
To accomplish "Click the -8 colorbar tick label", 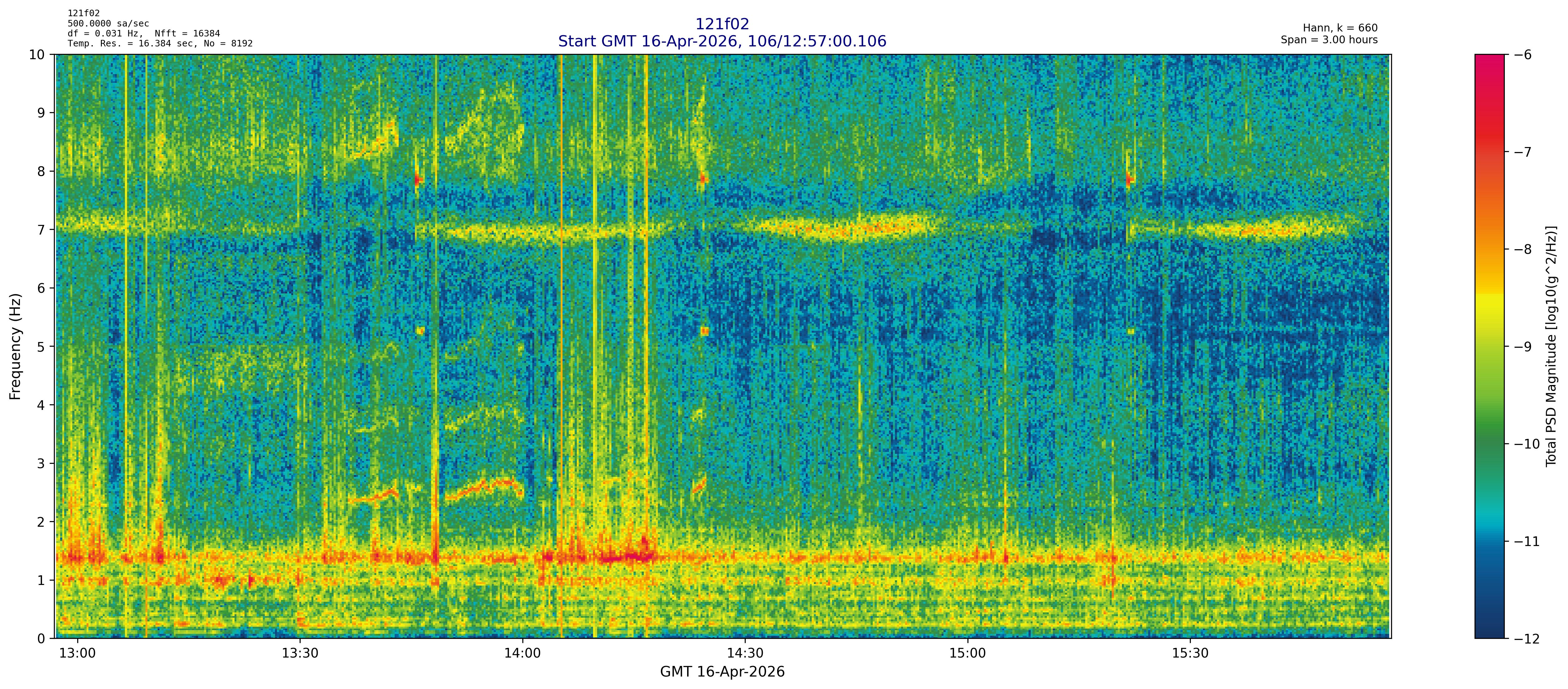I will point(1522,249).
